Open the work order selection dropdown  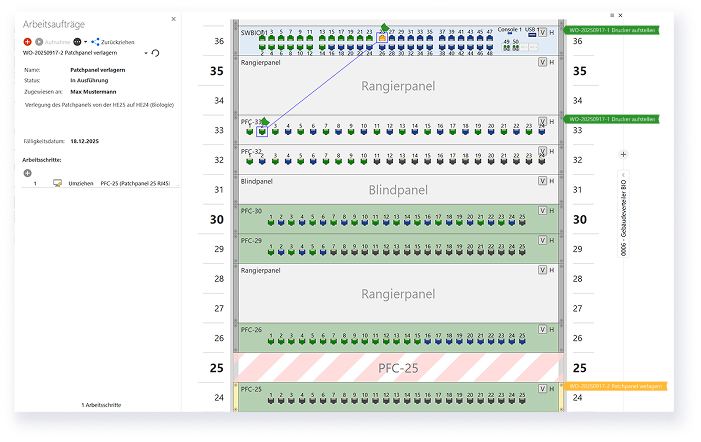click(146, 53)
